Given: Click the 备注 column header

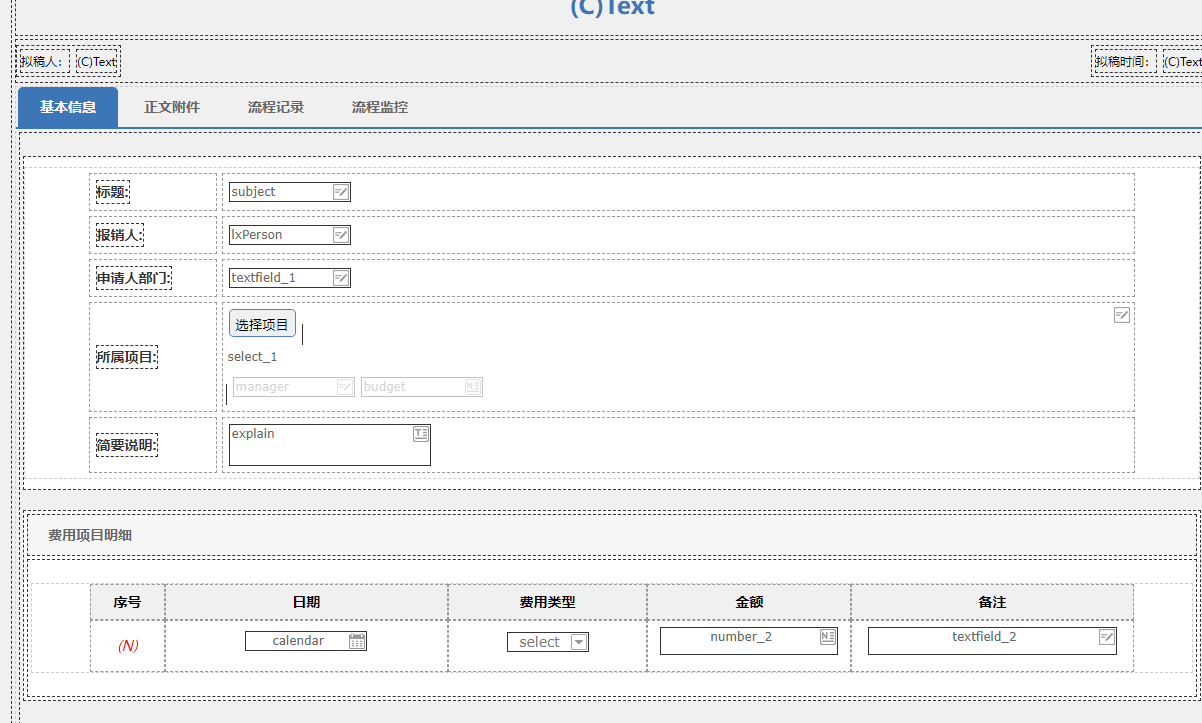Looking at the screenshot, I should (992, 602).
